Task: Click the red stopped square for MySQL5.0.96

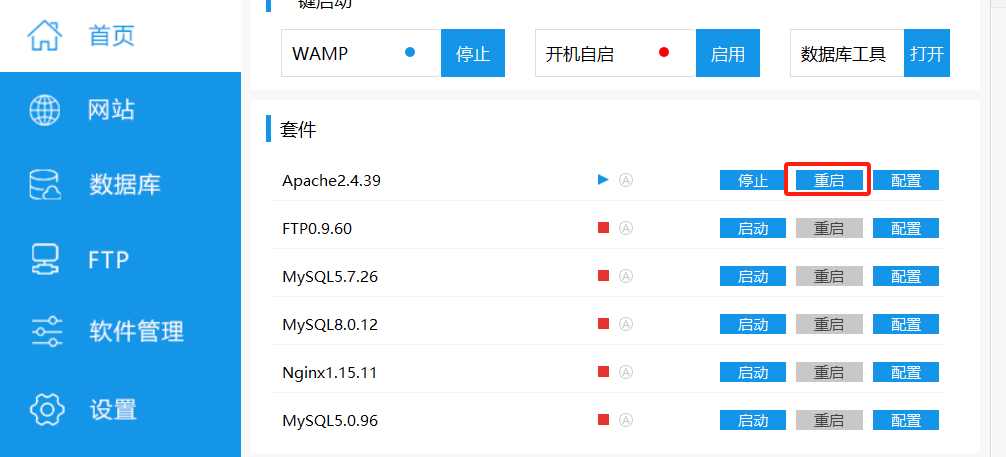Action: (x=603, y=420)
